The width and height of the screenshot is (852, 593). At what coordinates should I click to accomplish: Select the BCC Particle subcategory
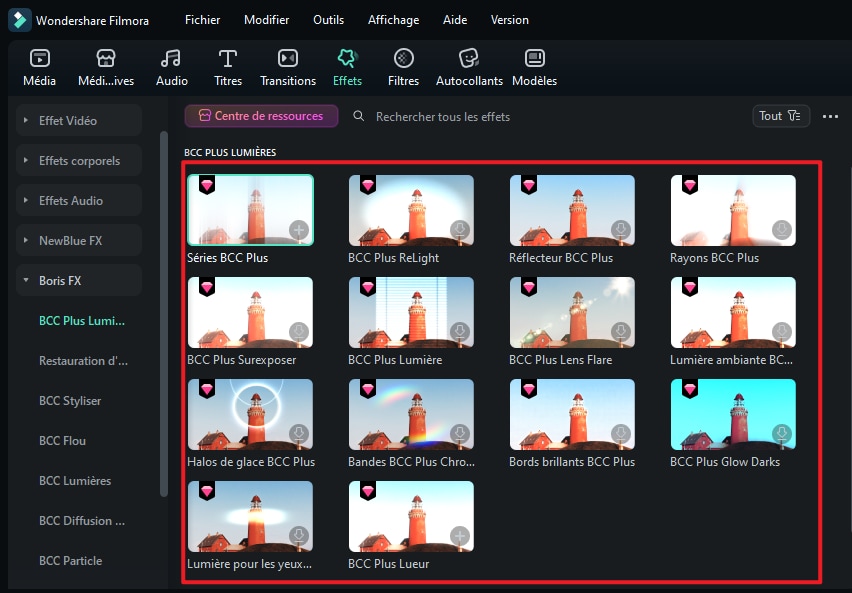point(71,561)
